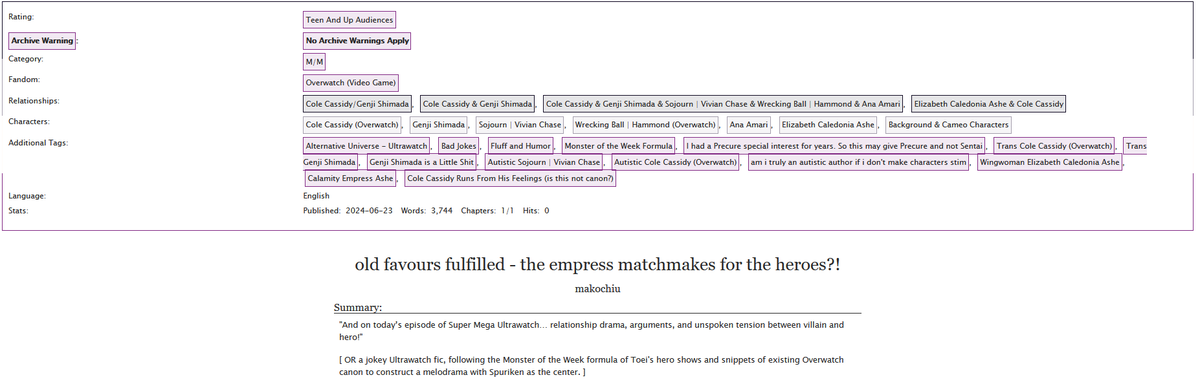Image resolution: width=1200 pixels, height=384 pixels.
Task: Select the Category label
Action: (x=26, y=59)
